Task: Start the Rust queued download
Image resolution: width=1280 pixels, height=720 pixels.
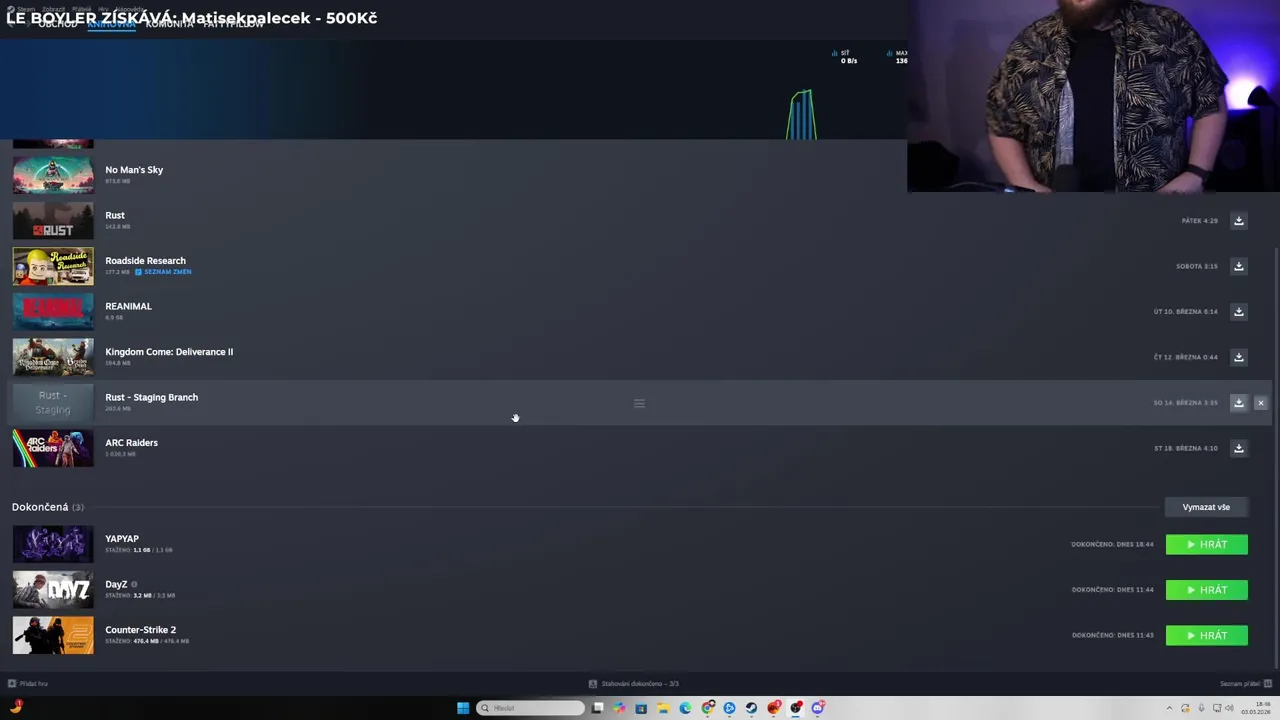Action: (x=1238, y=221)
